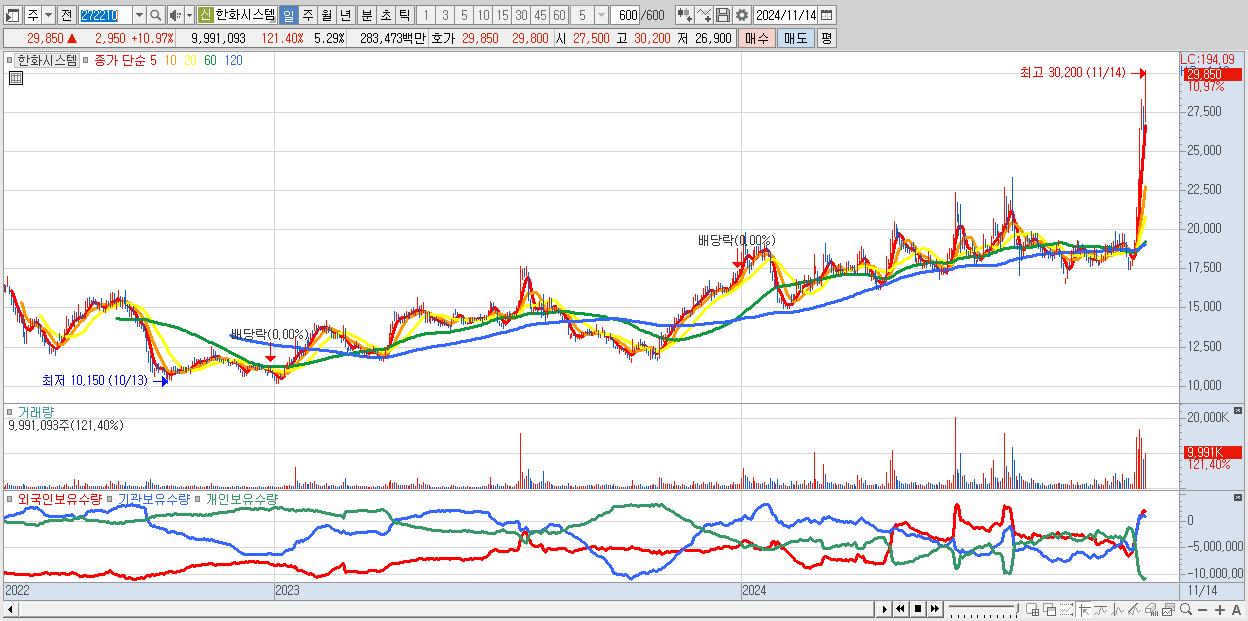
Task: Open the dropdown arrow beside speaker icon
Action: 189,15
